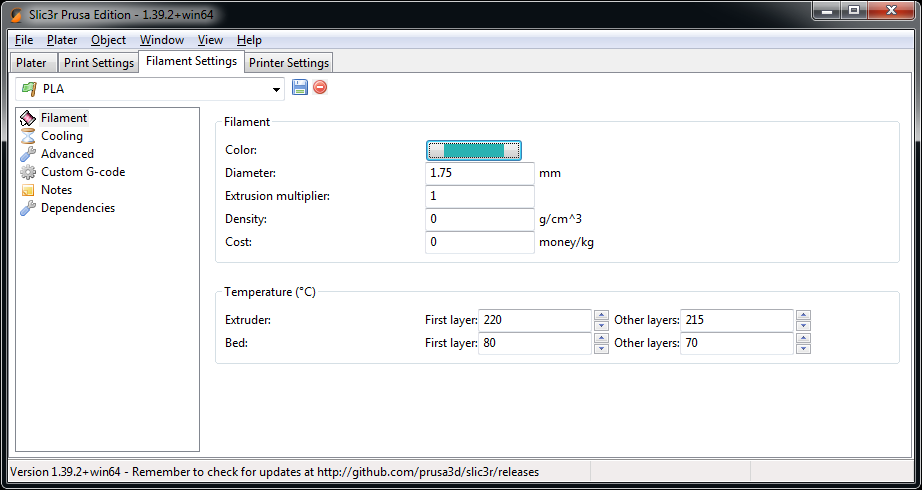
Task: Click the Extrusion multiplier input field
Action: click(480, 196)
